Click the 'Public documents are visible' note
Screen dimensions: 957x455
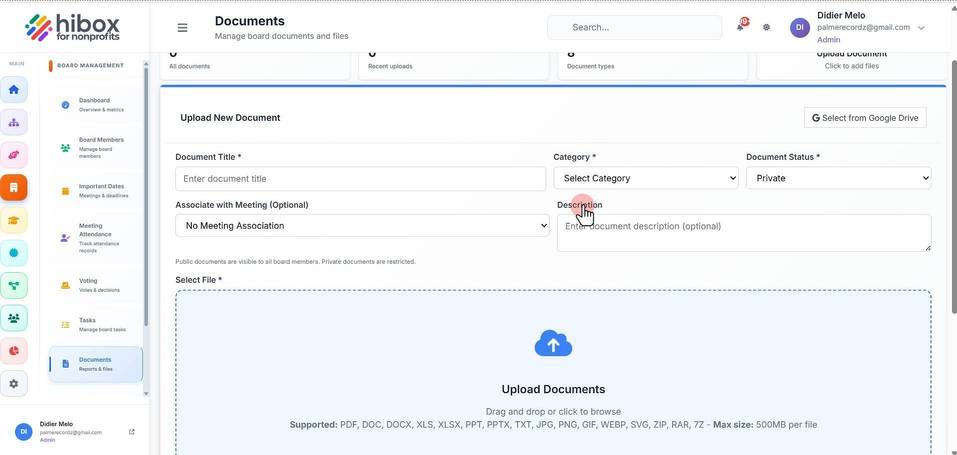tap(295, 261)
